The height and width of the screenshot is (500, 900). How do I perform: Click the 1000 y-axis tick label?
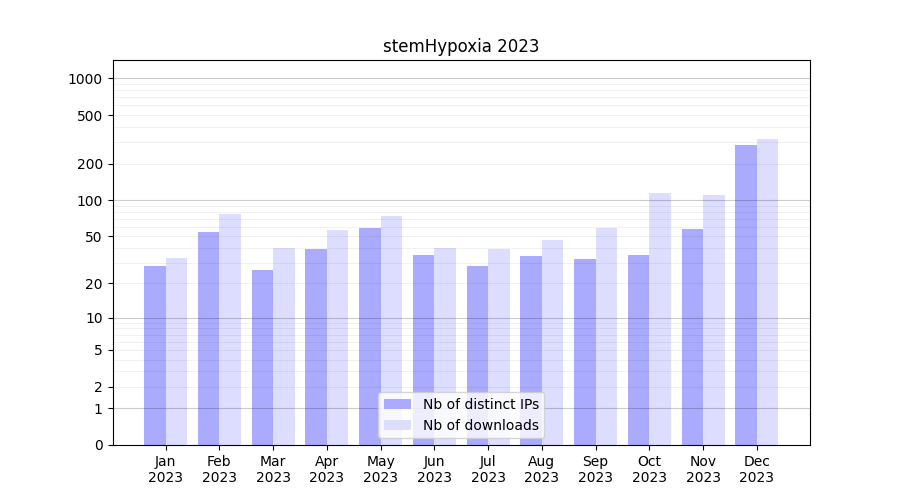pos(85,79)
